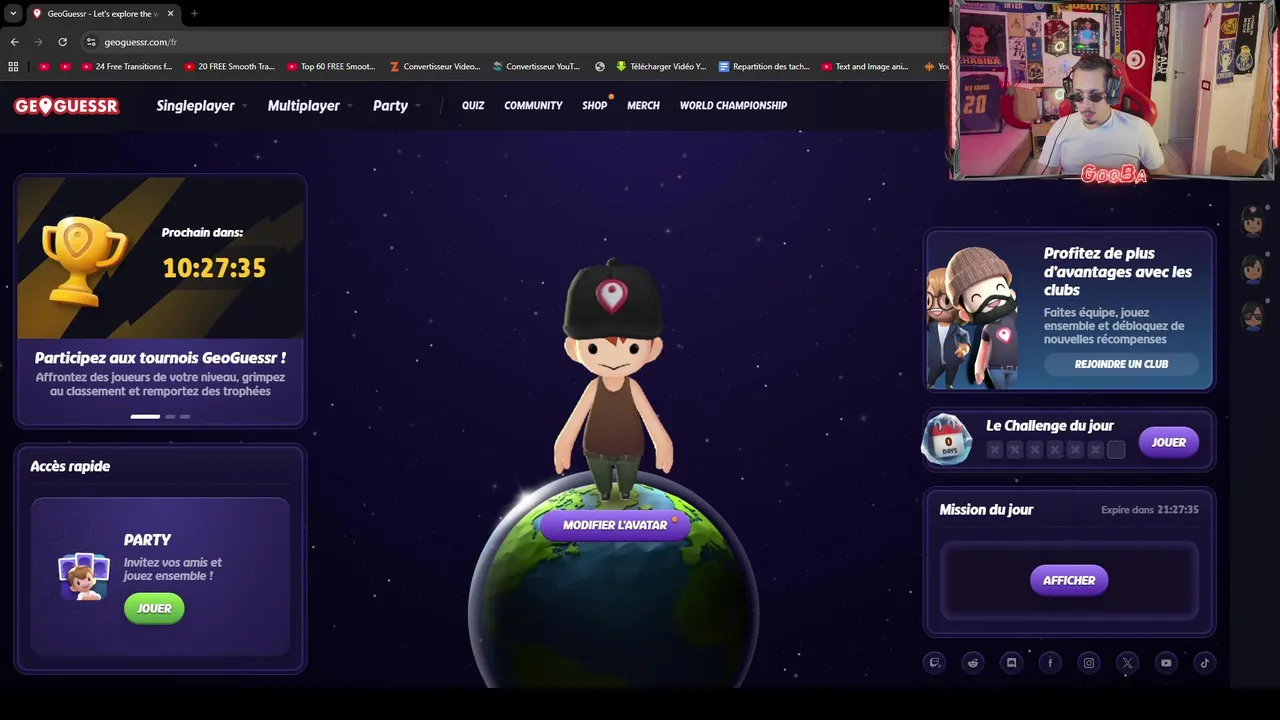Open 'Convertisseur Video' bookmark
The width and height of the screenshot is (1280, 720).
point(435,67)
